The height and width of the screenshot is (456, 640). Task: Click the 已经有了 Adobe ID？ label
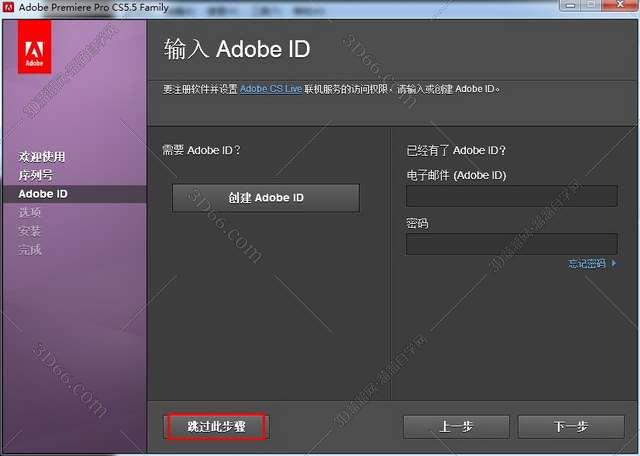click(x=456, y=151)
